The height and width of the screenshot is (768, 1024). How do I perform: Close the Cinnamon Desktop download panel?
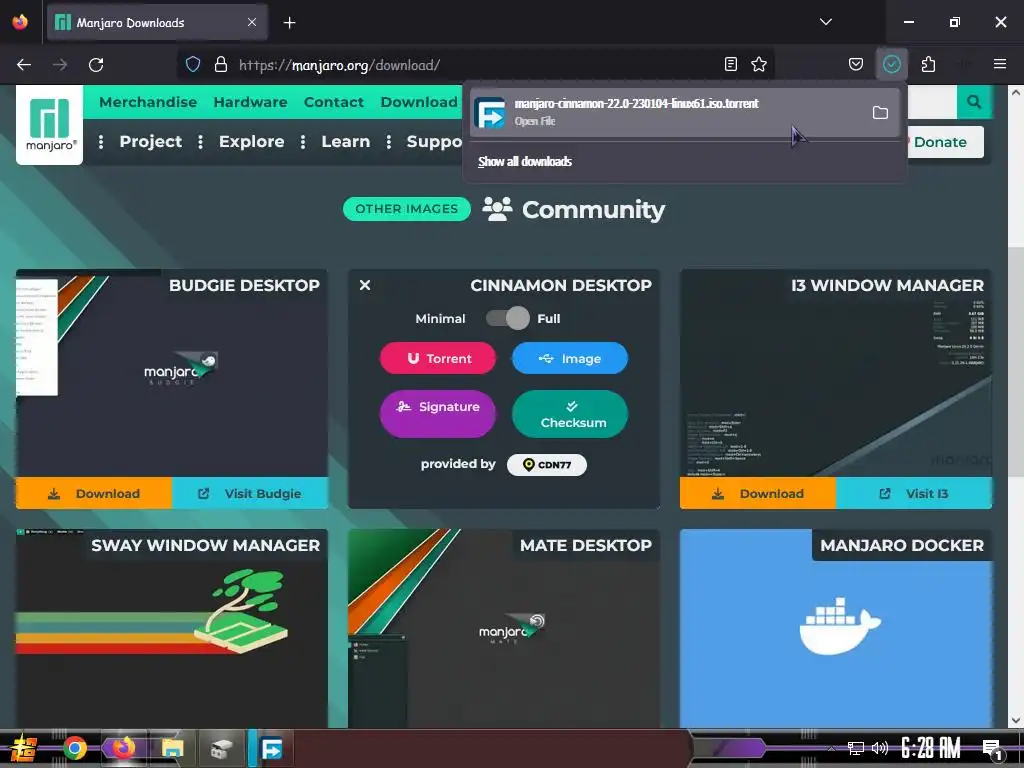pos(365,285)
